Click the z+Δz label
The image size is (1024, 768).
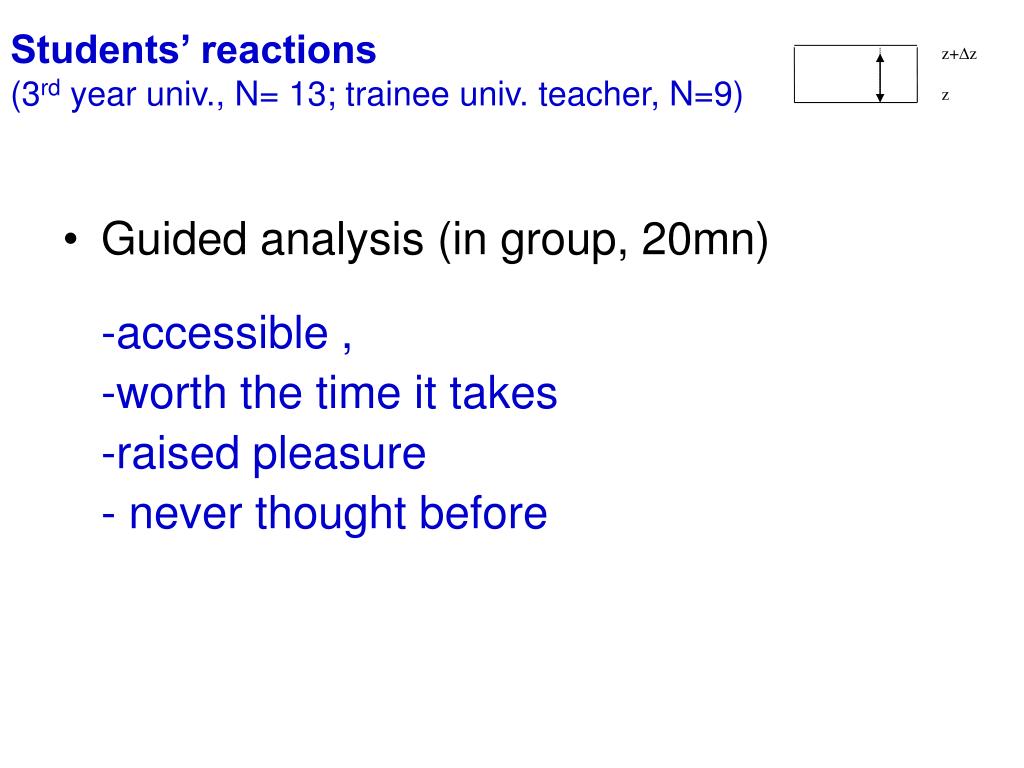coord(959,54)
